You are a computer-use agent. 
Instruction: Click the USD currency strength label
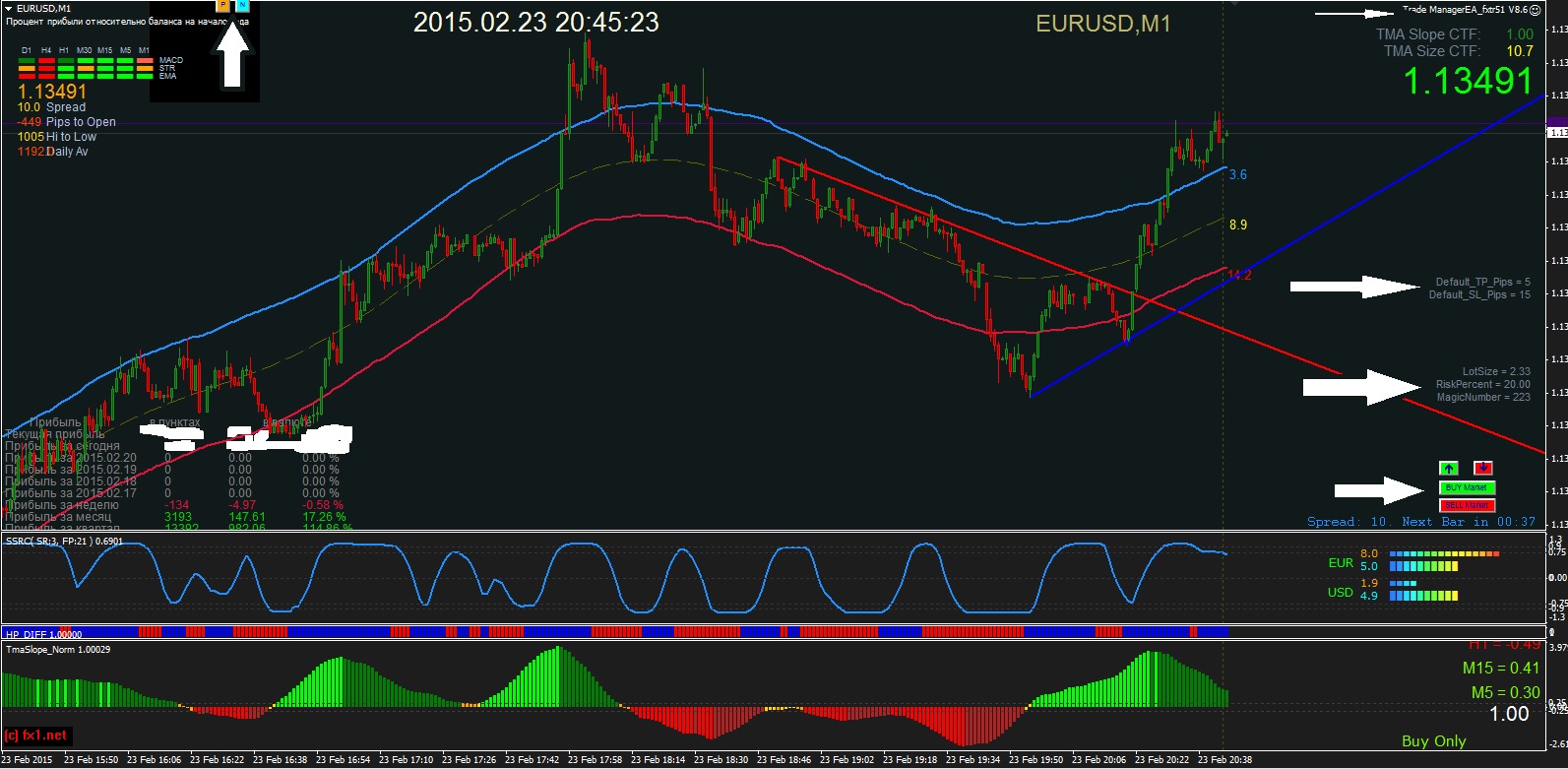(x=1341, y=593)
